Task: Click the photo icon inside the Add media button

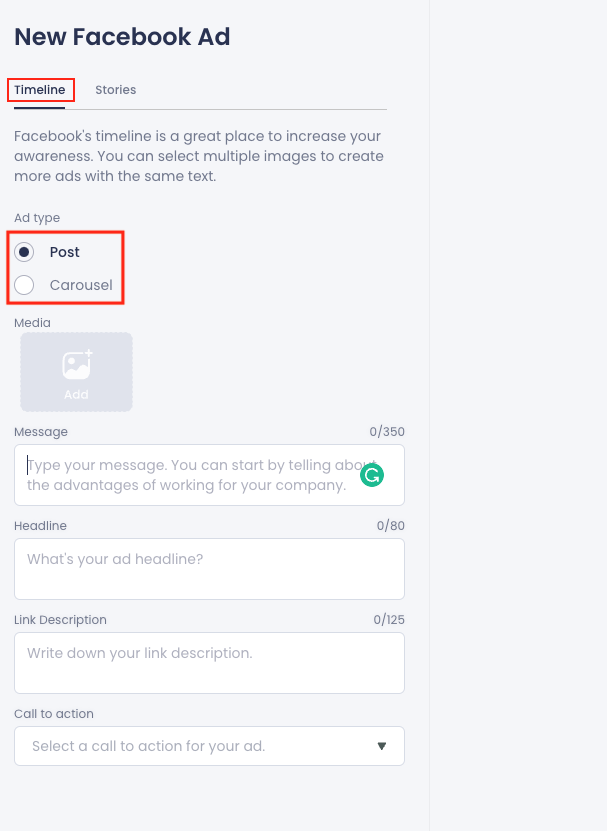Action: [x=76, y=365]
